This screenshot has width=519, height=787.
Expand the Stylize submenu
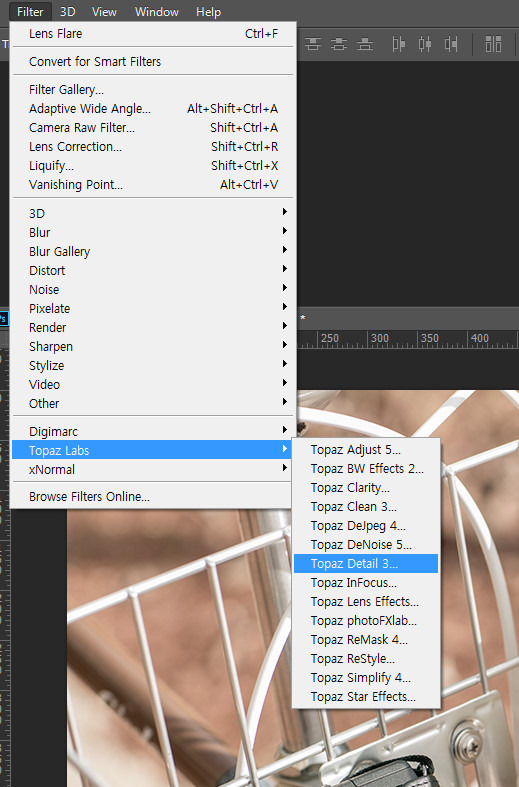tap(153, 366)
